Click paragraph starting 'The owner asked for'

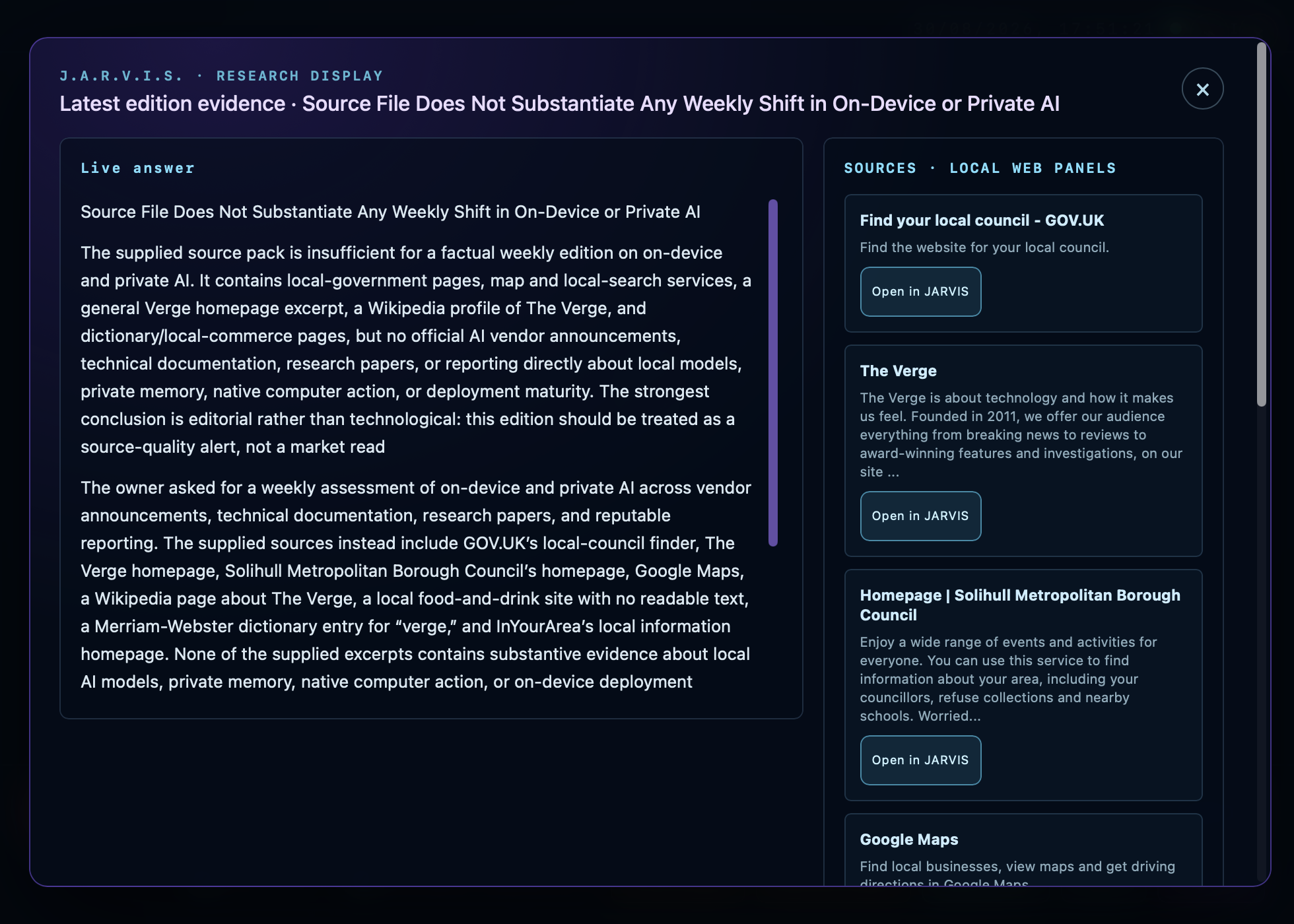[416, 585]
